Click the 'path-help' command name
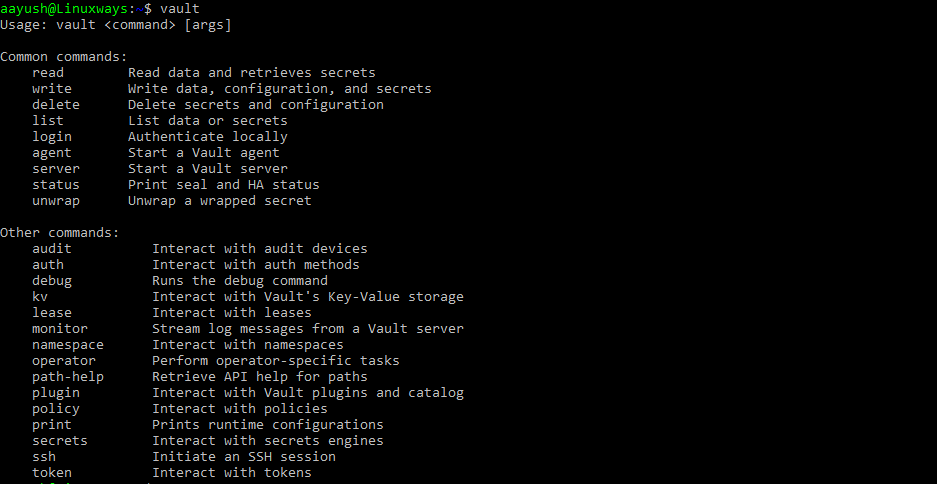The image size is (937, 484). (x=68, y=377)
